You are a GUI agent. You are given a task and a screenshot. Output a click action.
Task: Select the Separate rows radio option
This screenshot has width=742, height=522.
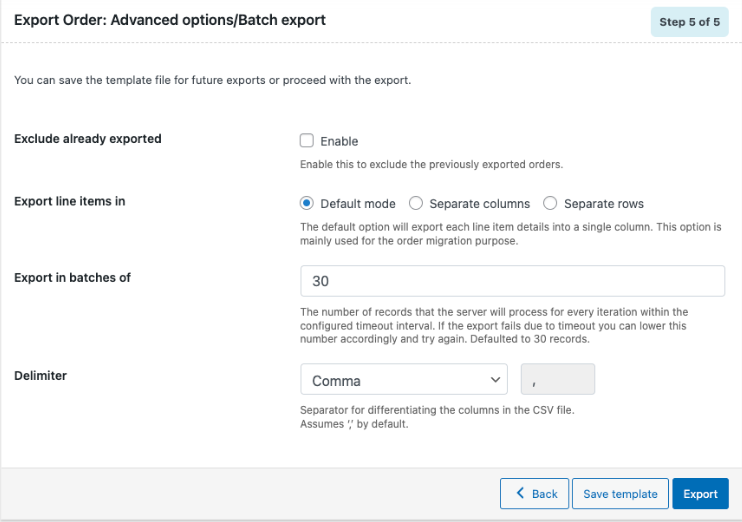tap(550, 203)
